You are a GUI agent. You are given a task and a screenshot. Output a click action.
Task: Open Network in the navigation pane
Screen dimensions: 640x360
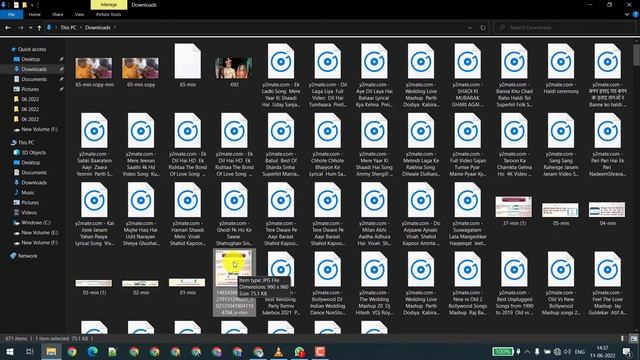27,256
